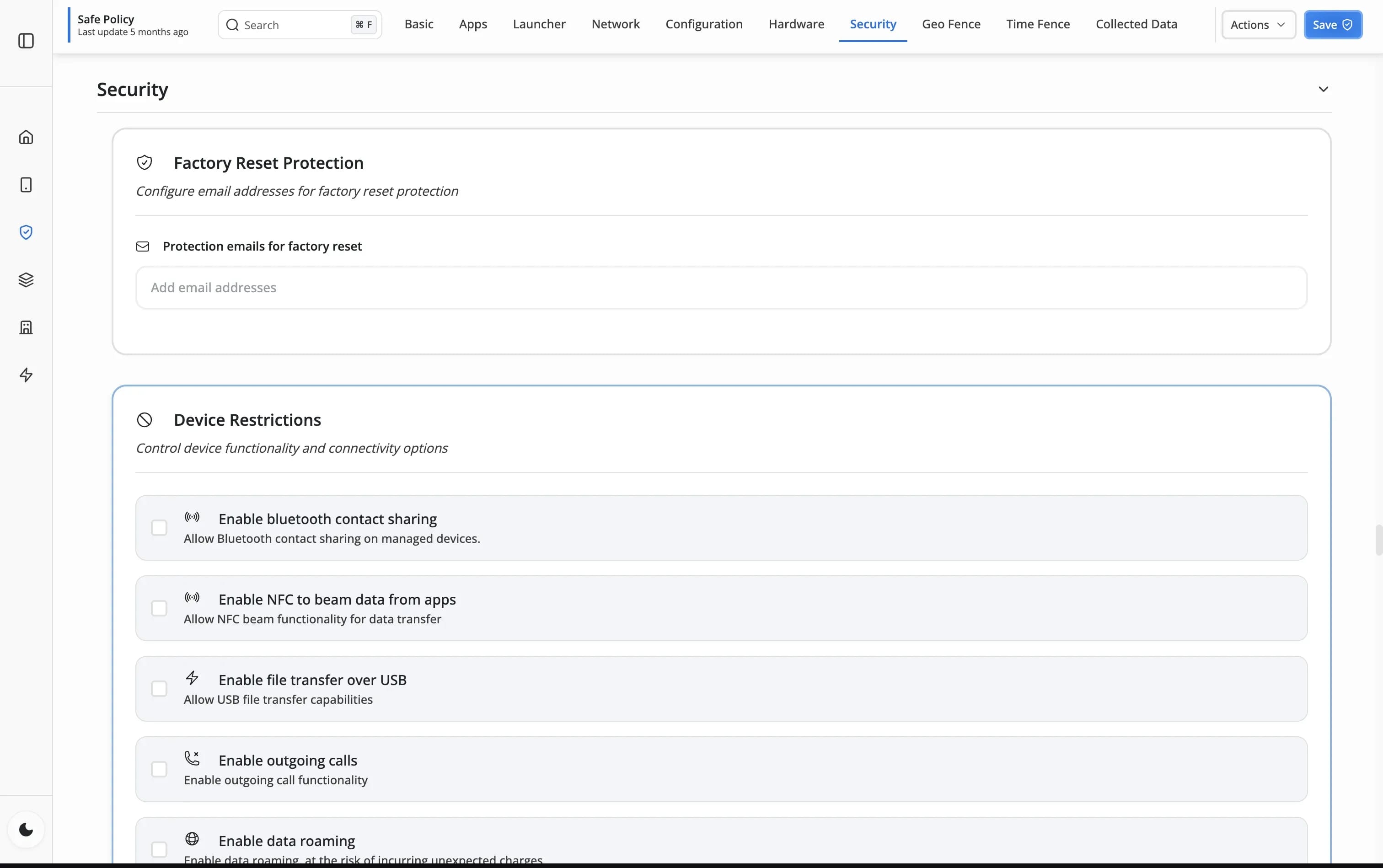Collapse the Security section chevron

(1323, 89)
